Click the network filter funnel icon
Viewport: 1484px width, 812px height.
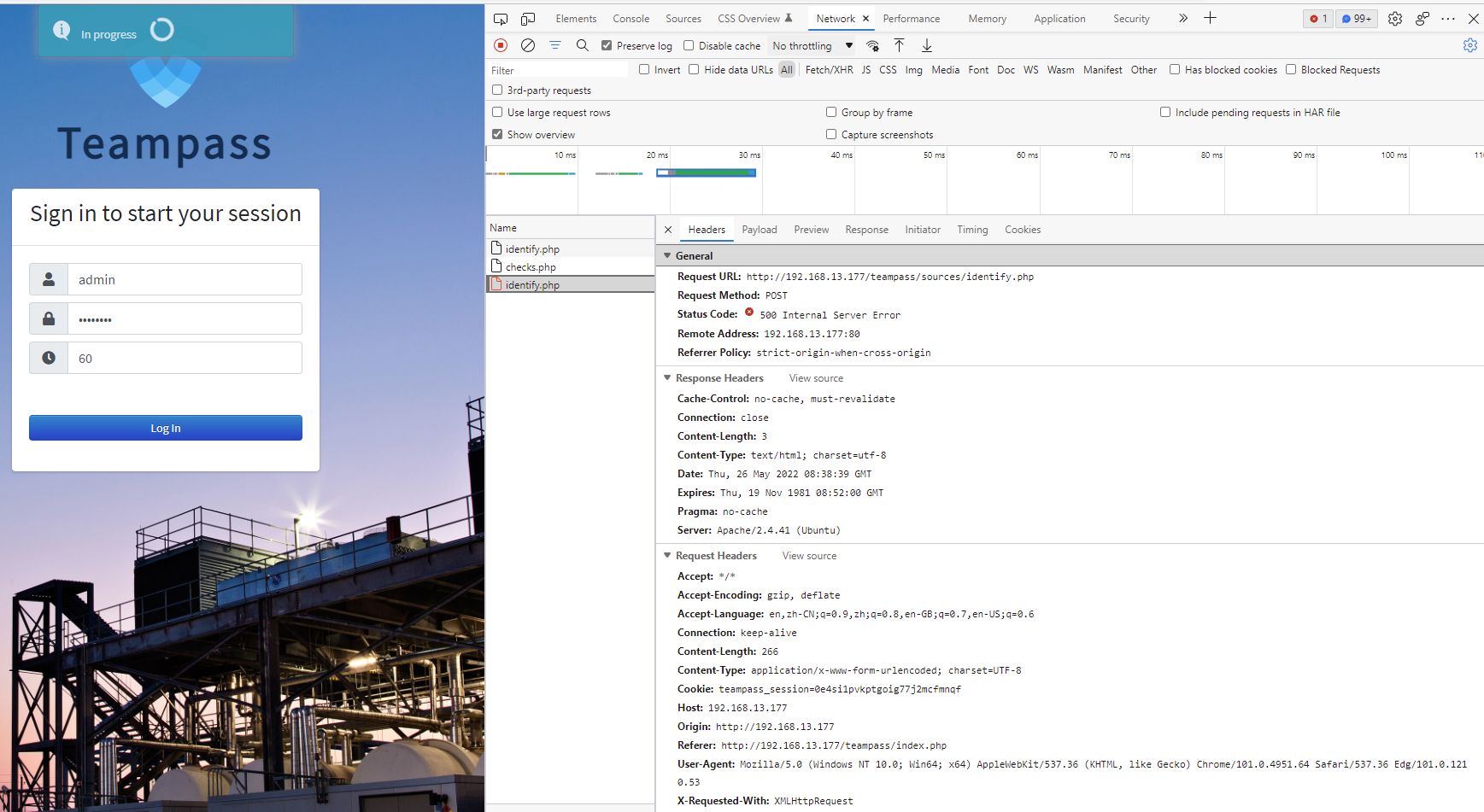(x=555, y=45)
